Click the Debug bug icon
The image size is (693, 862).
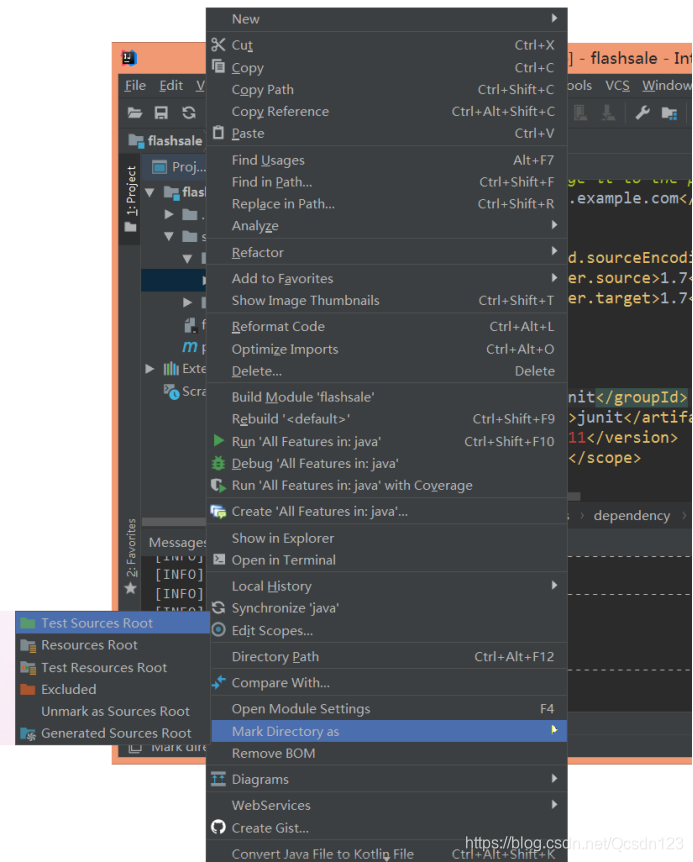218,463
